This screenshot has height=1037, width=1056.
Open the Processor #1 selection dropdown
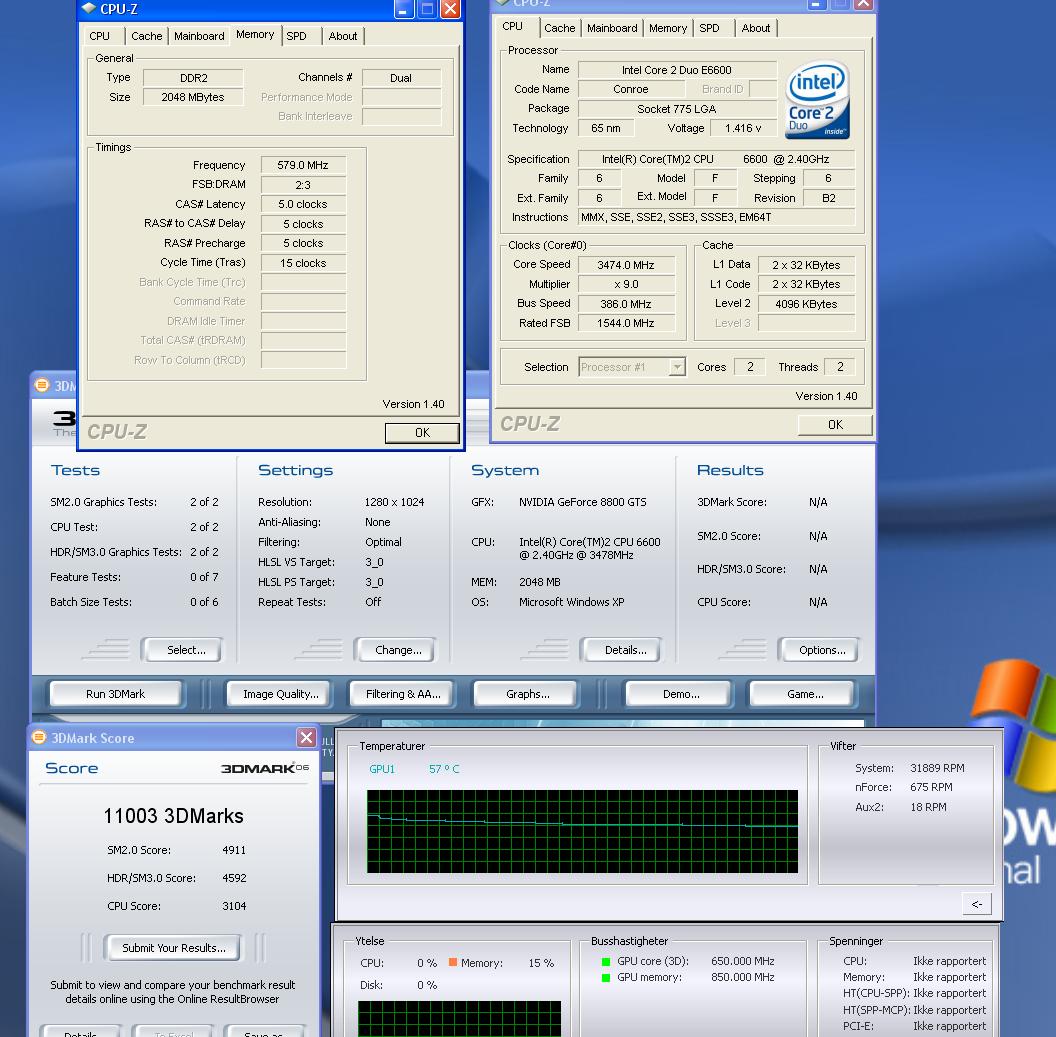pyautogui.click(x=677, y=367)
